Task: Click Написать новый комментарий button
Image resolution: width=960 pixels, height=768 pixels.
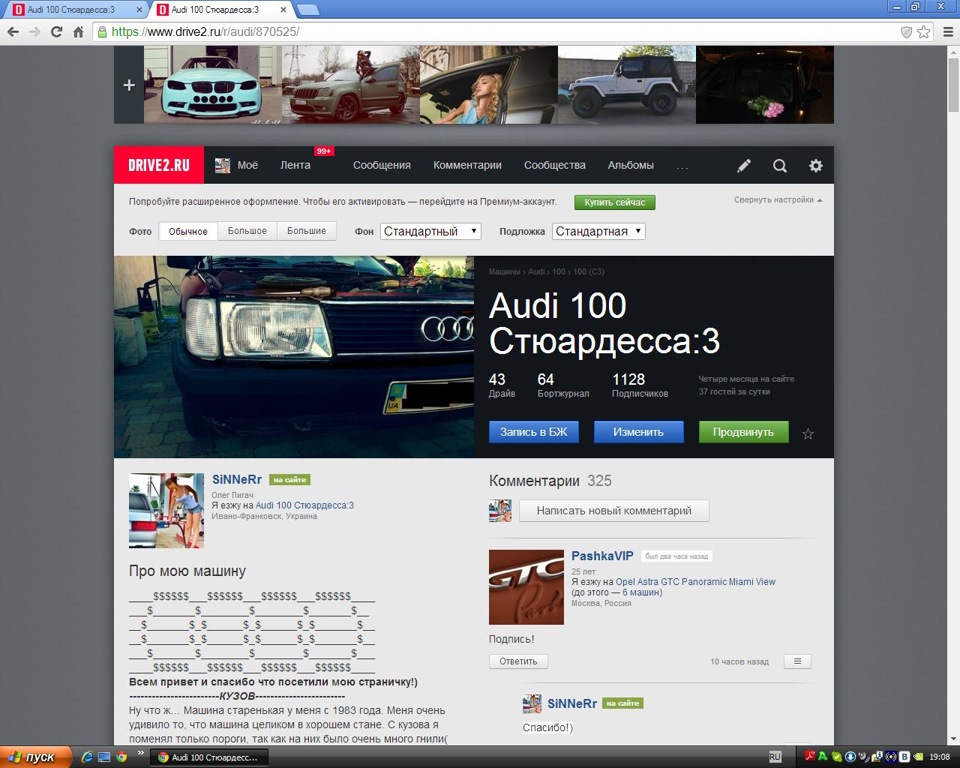Action: click(x=614, y=511)
